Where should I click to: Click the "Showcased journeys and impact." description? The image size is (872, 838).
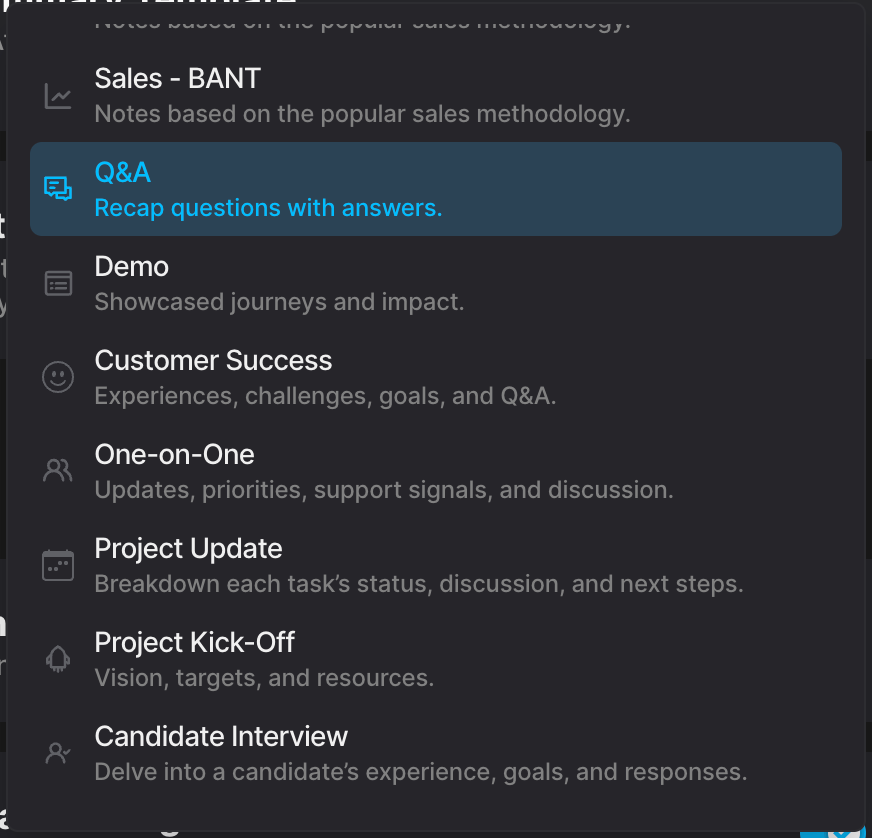pos(279,301)
